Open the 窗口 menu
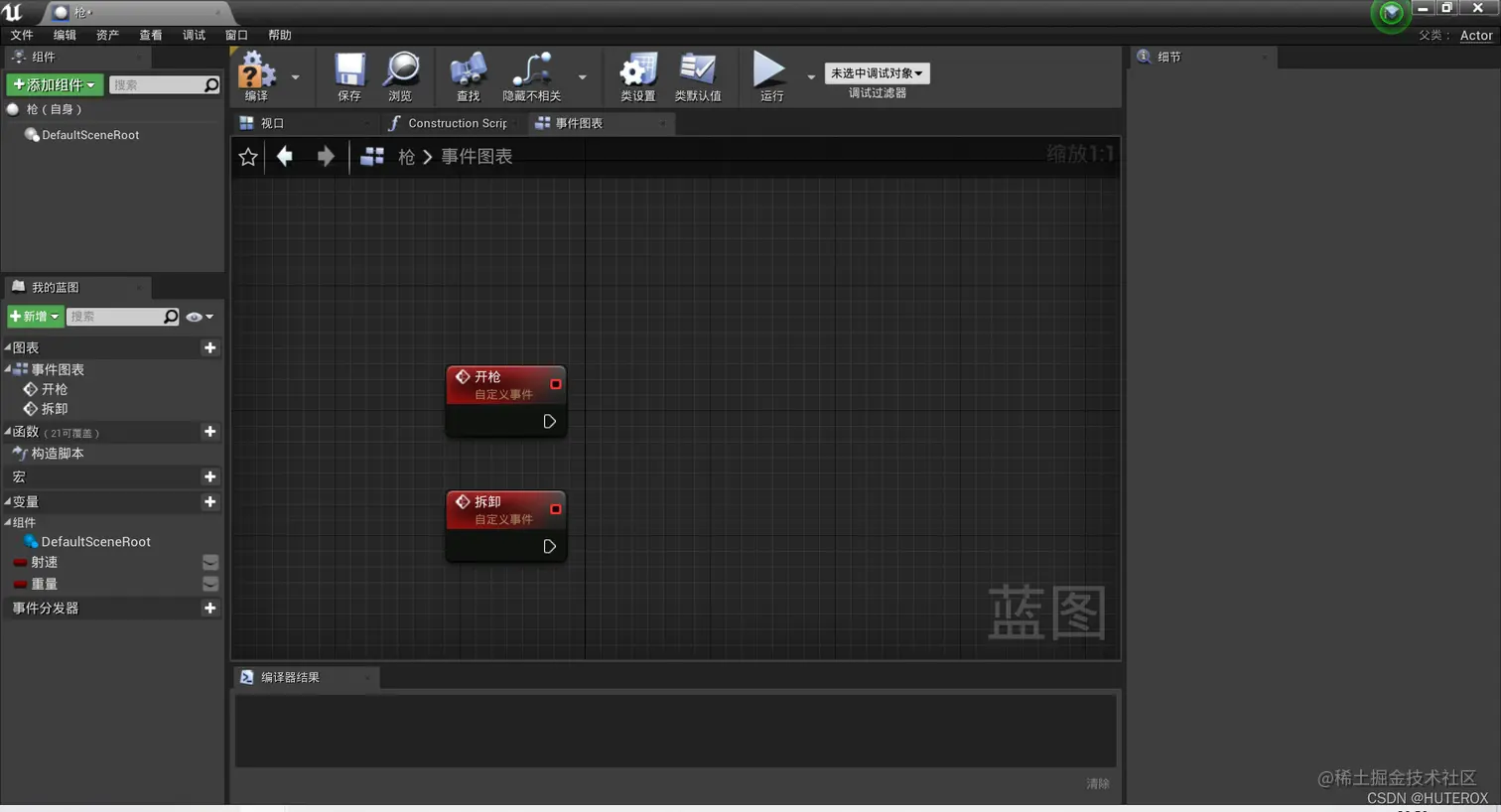The width and height of the screenshot is (1501, 812). pos(235,34)
